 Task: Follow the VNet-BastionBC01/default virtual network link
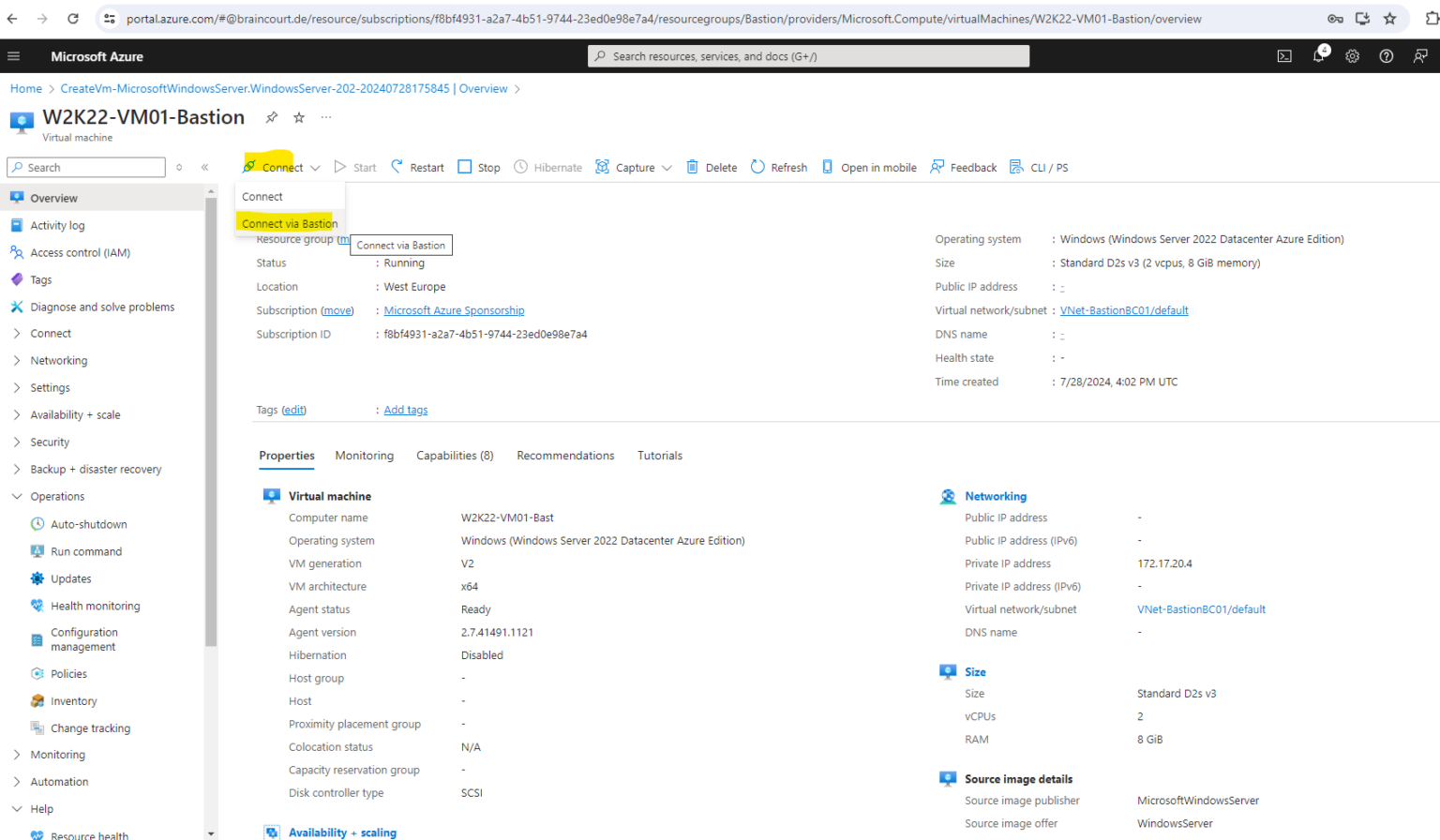pyautogui.click(x=1123, y=310)
